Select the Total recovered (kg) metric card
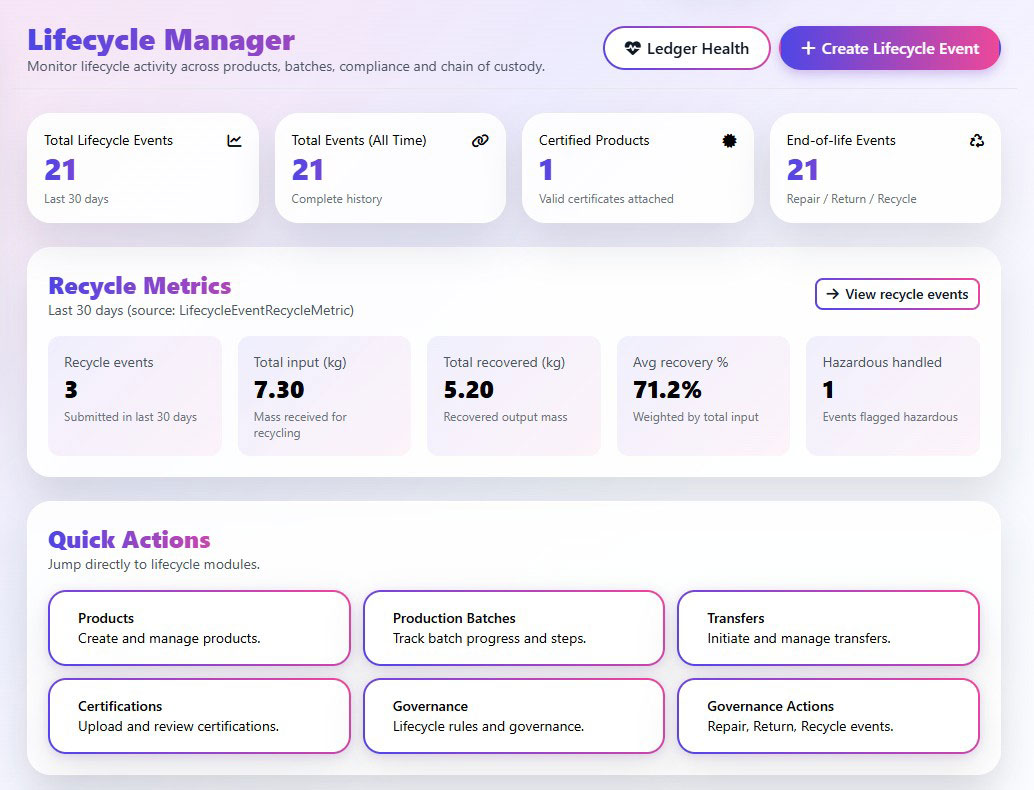Viewport: 1034px width, 790px height. click(513, 395)
